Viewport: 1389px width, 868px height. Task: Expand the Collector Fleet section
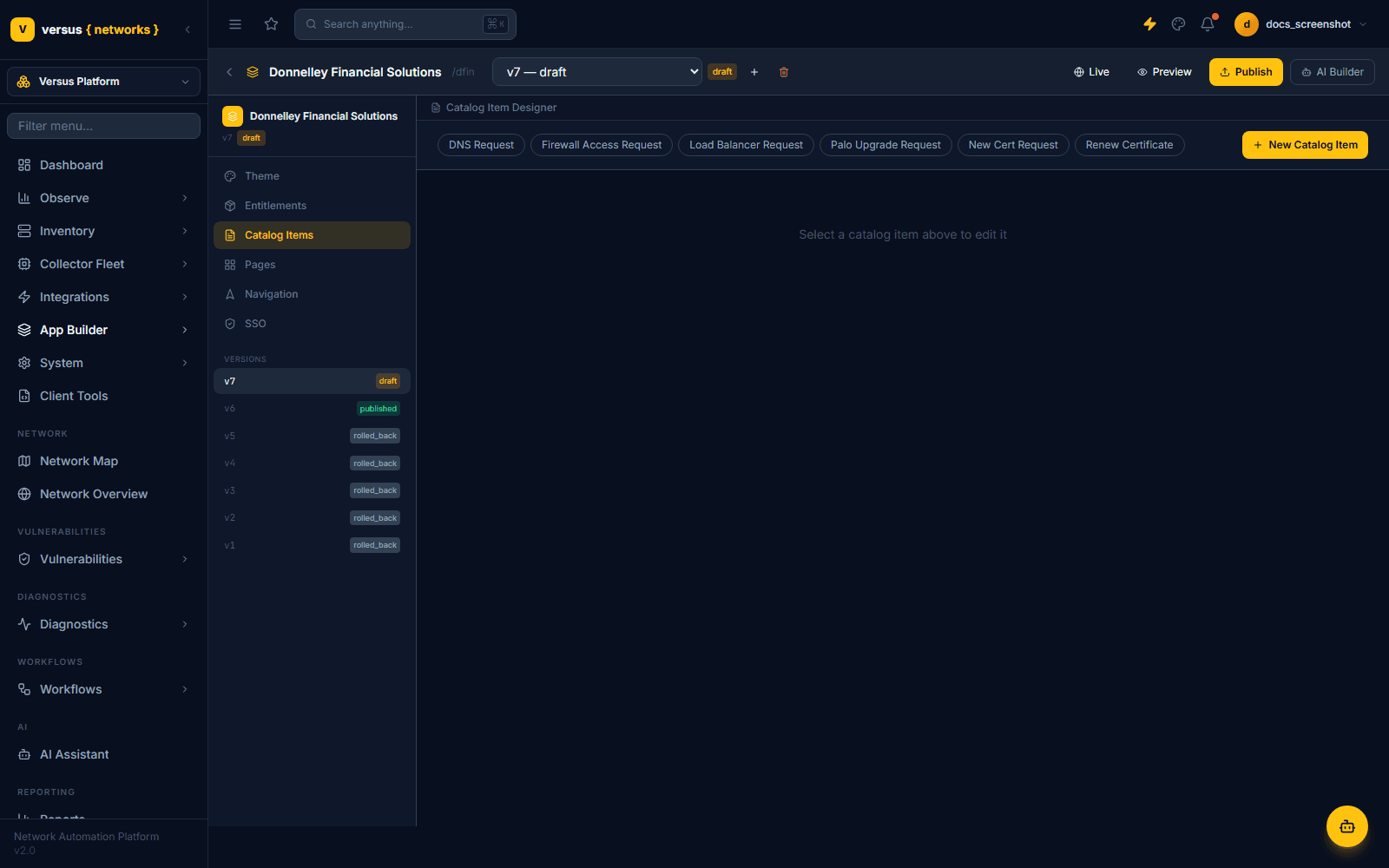[x=103, y=264]
